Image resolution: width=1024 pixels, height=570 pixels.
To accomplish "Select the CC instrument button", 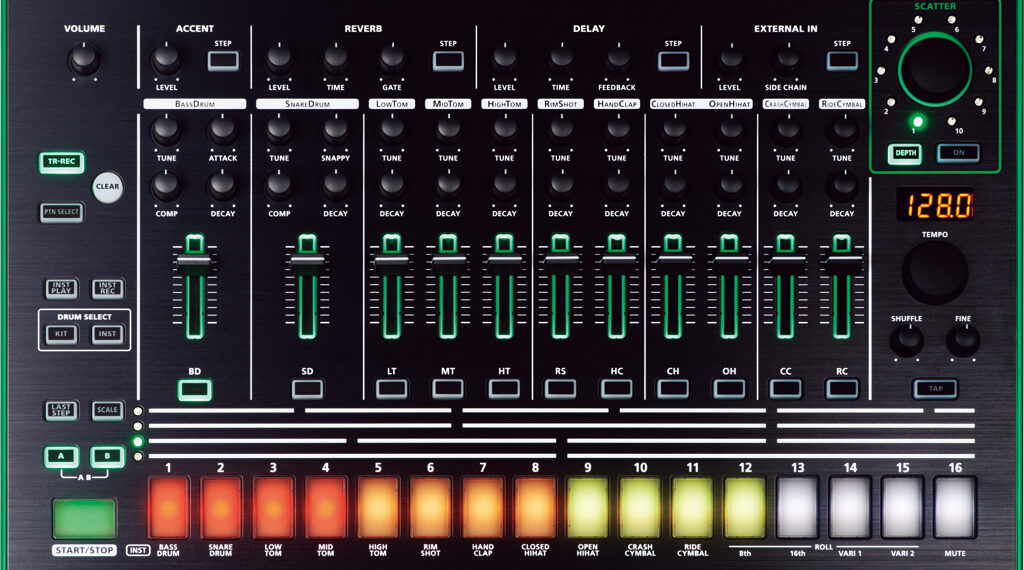I will (x=786, y=390).
